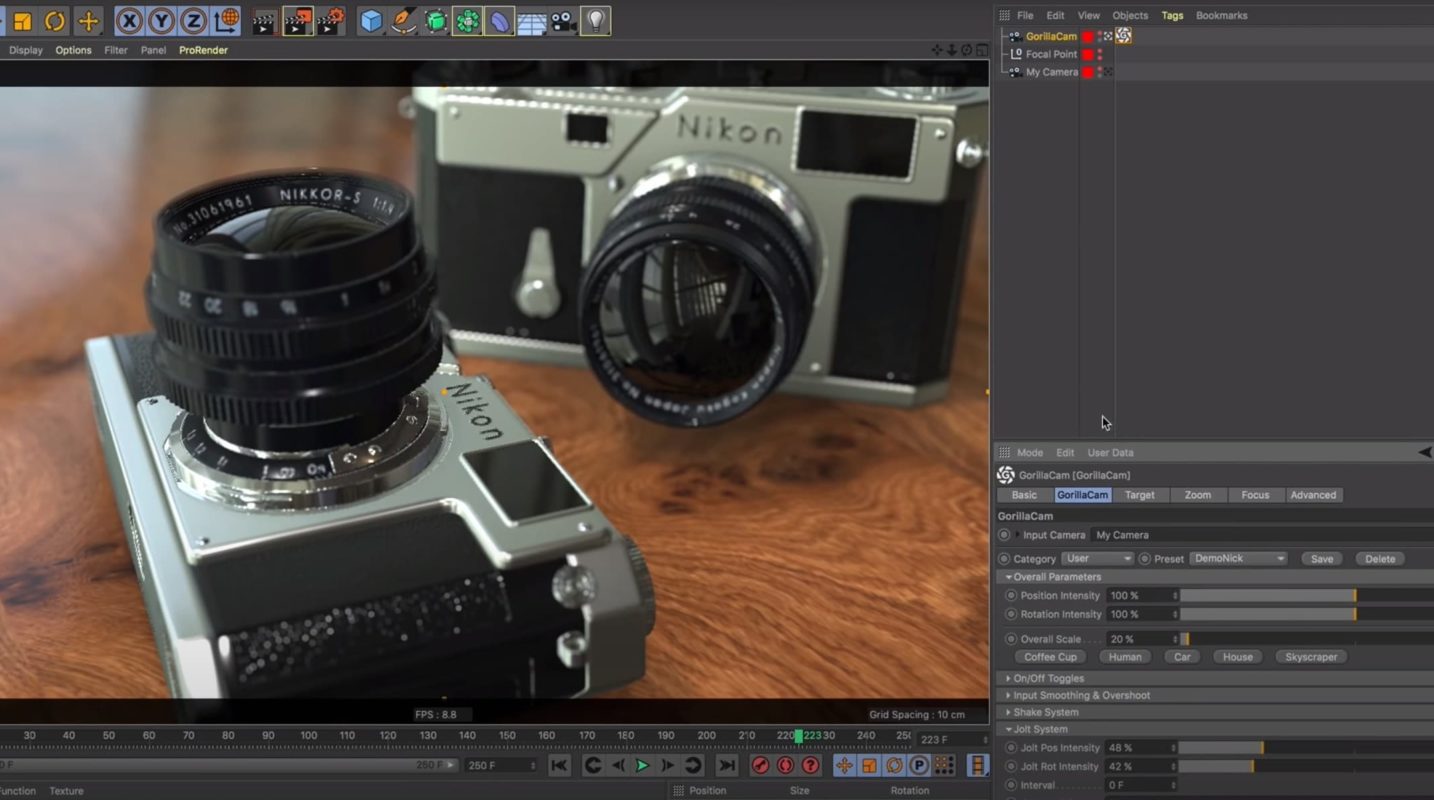Image resolution: width=1434 pixels, height=800 pixels.
Task: Add a Camera object from toolbar
Action: point(563,21)
